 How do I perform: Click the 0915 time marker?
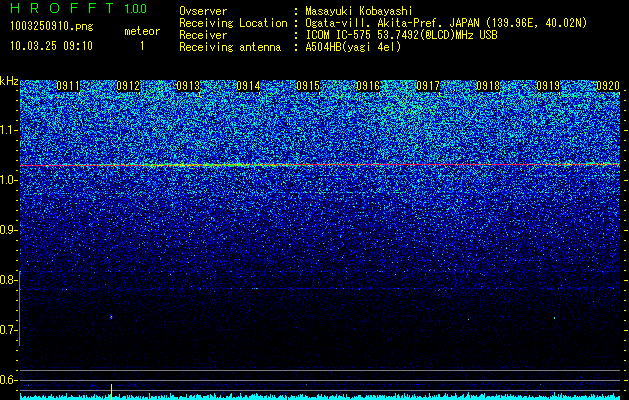308,86
